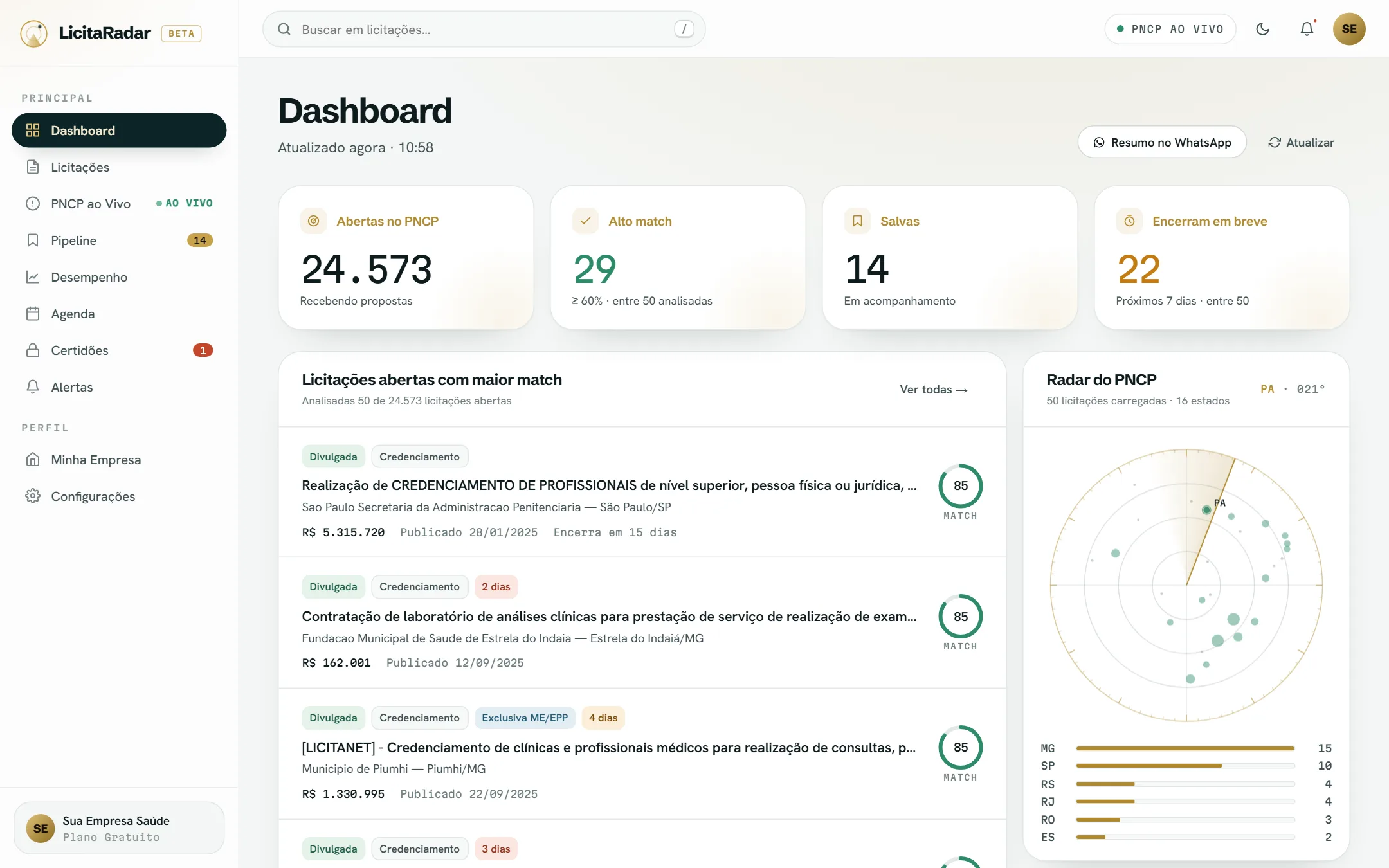This screenshot has width=1389, height=868.
Task: Click the Certidões lock icon
Action: pyautogui.click(x=33, y=350)
